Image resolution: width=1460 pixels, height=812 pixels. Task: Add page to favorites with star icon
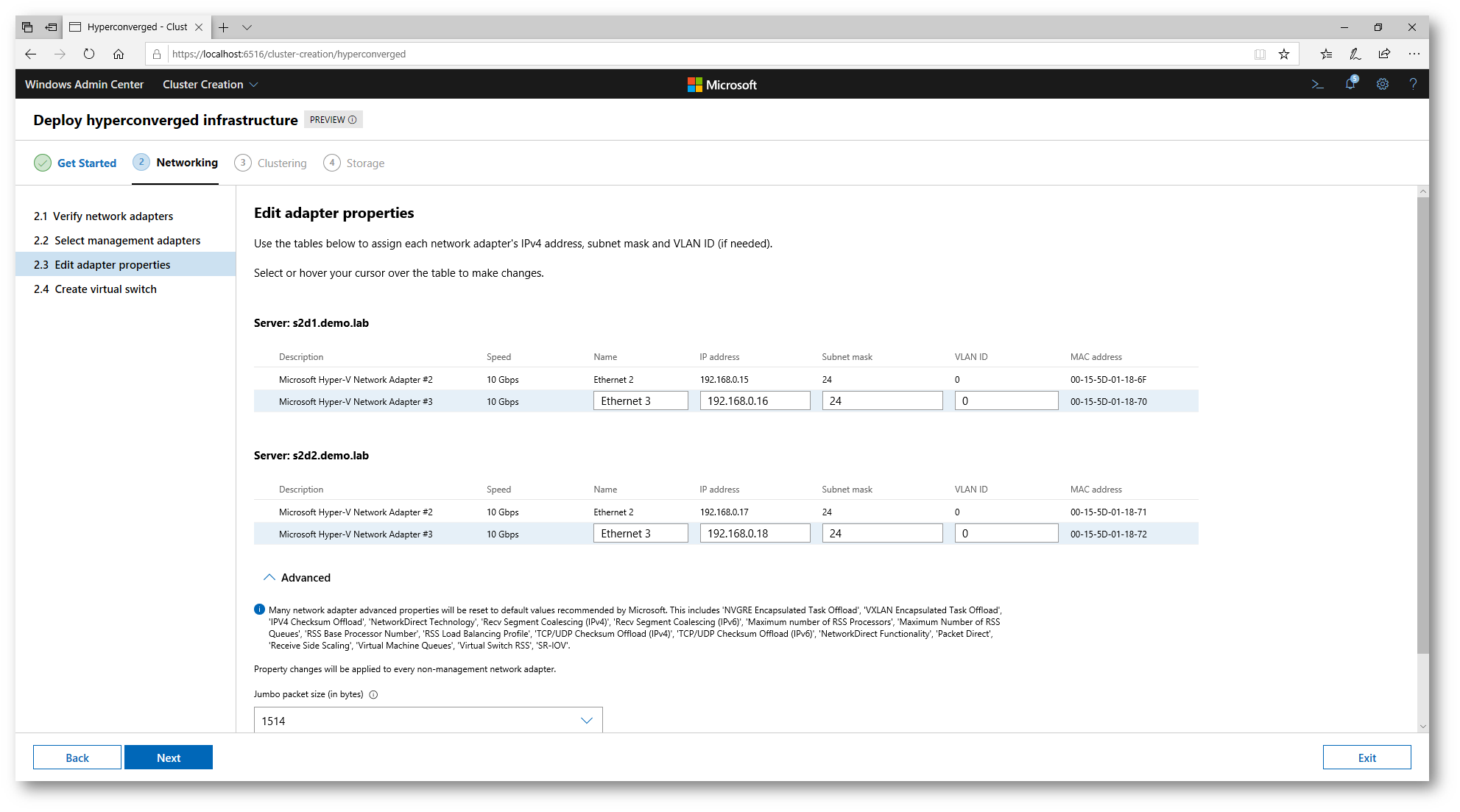pos(1284,54)
